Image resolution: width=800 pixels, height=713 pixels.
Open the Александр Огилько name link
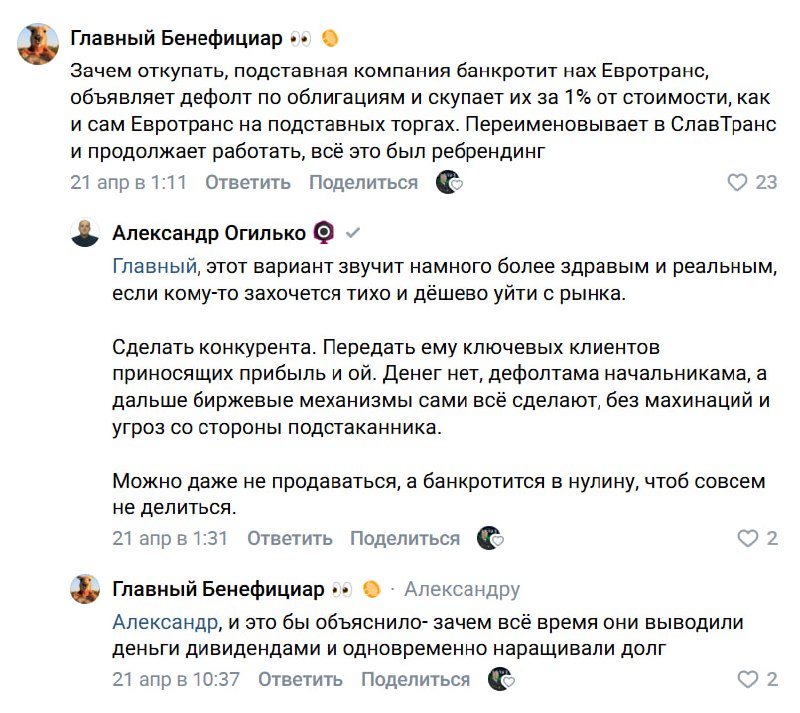[x=209, y=233]
